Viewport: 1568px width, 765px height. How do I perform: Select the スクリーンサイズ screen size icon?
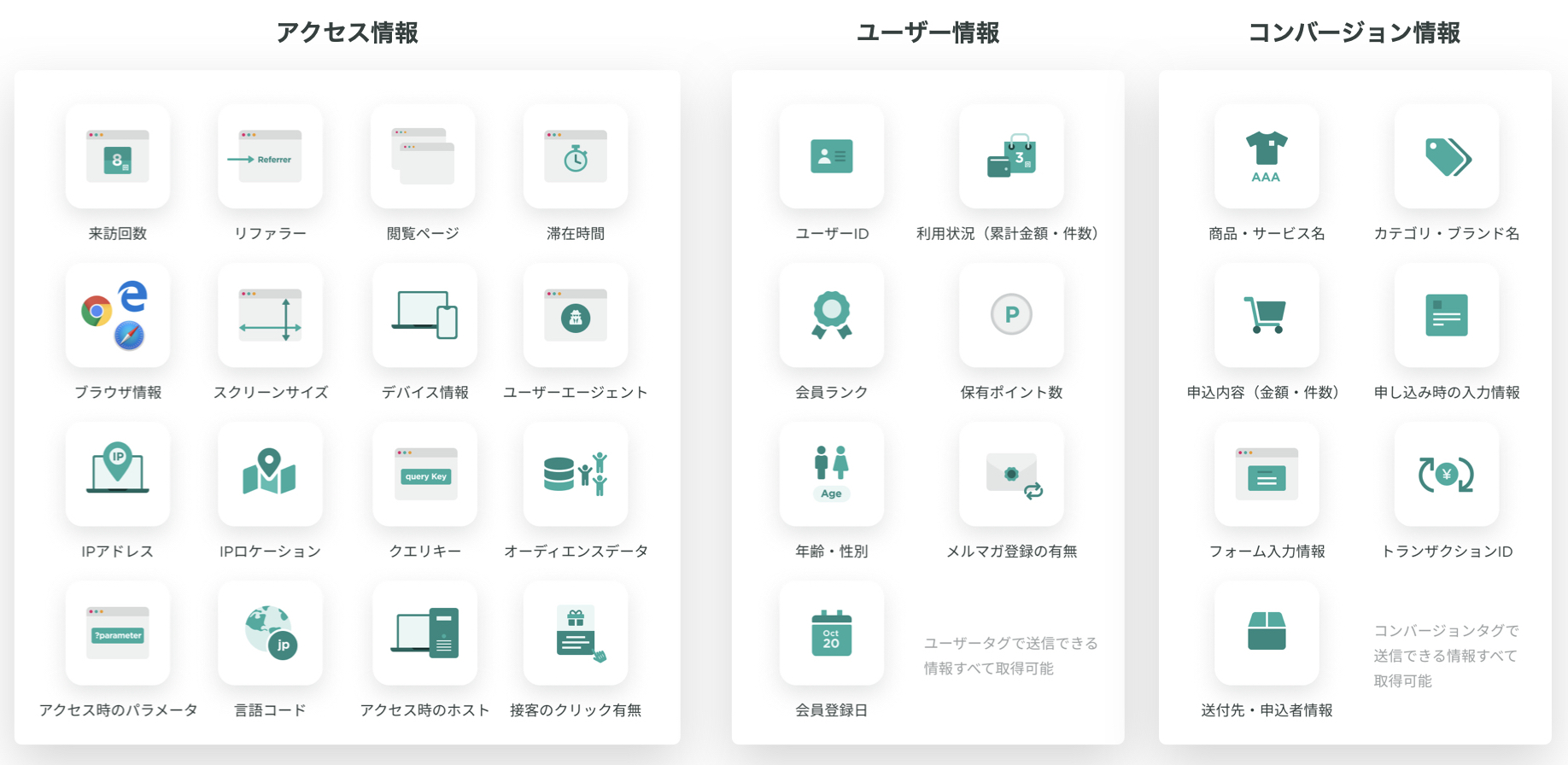coord(270,315)
